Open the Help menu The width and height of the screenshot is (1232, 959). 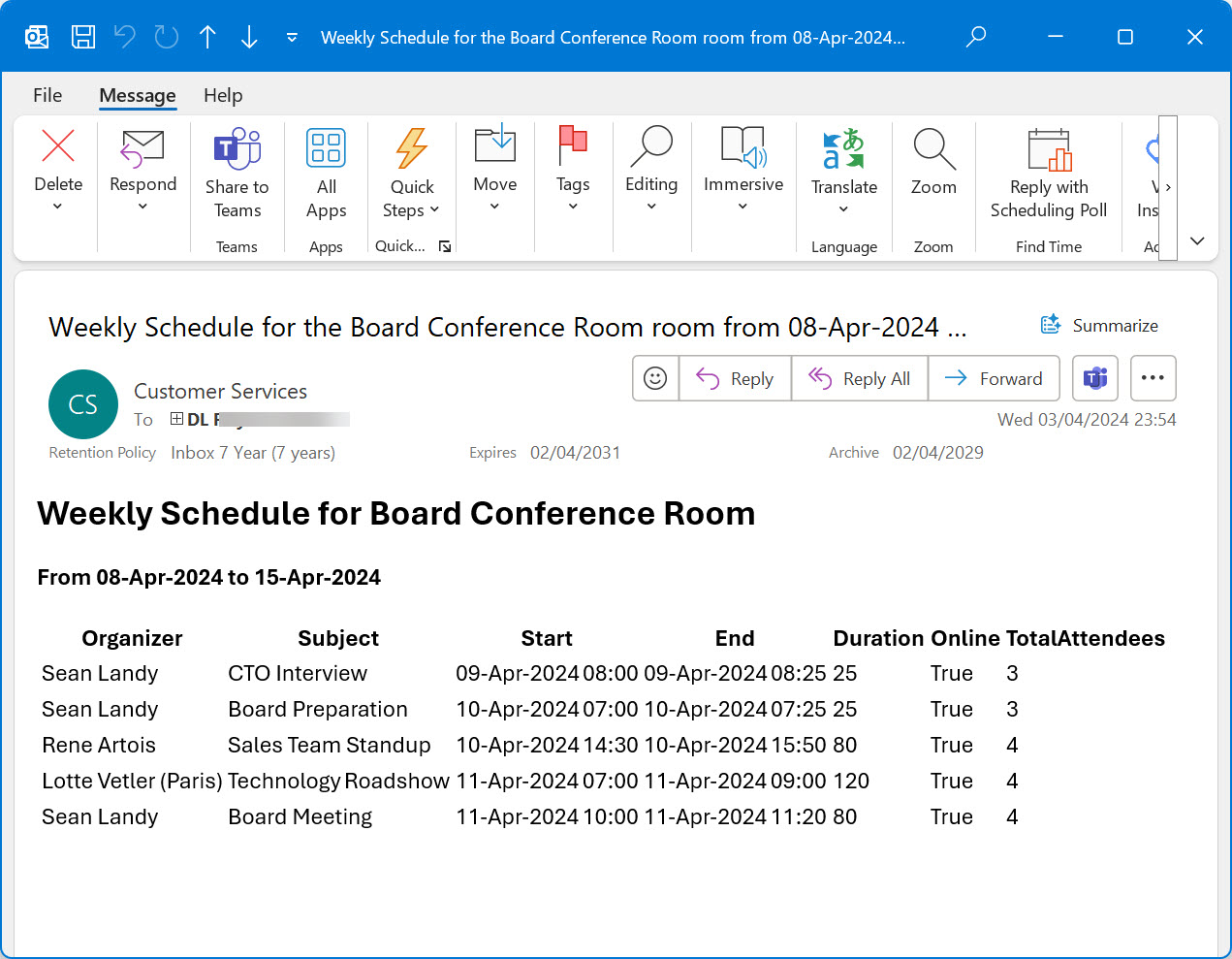222,95
